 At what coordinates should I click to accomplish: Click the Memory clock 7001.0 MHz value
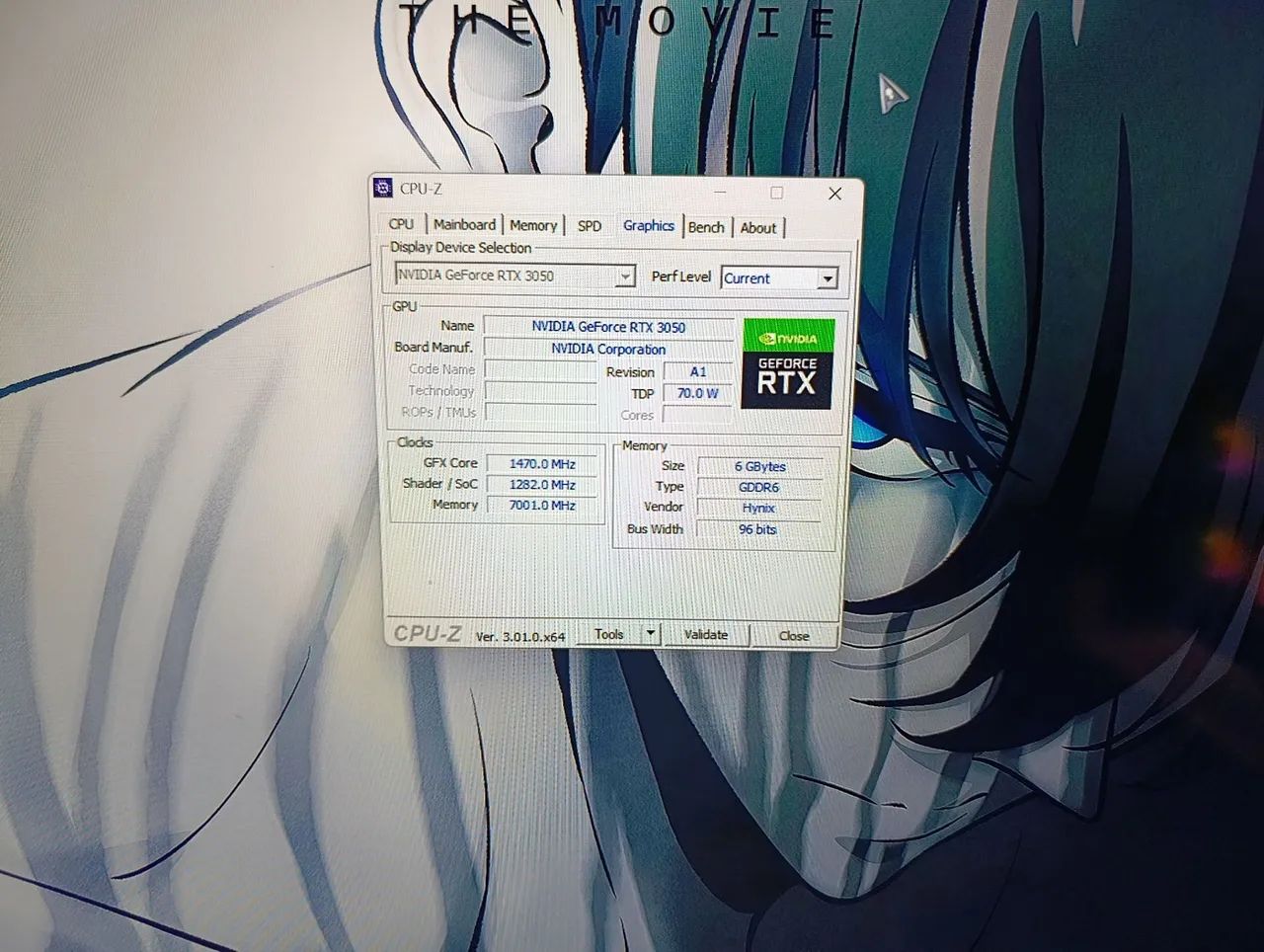coord(542,506)
